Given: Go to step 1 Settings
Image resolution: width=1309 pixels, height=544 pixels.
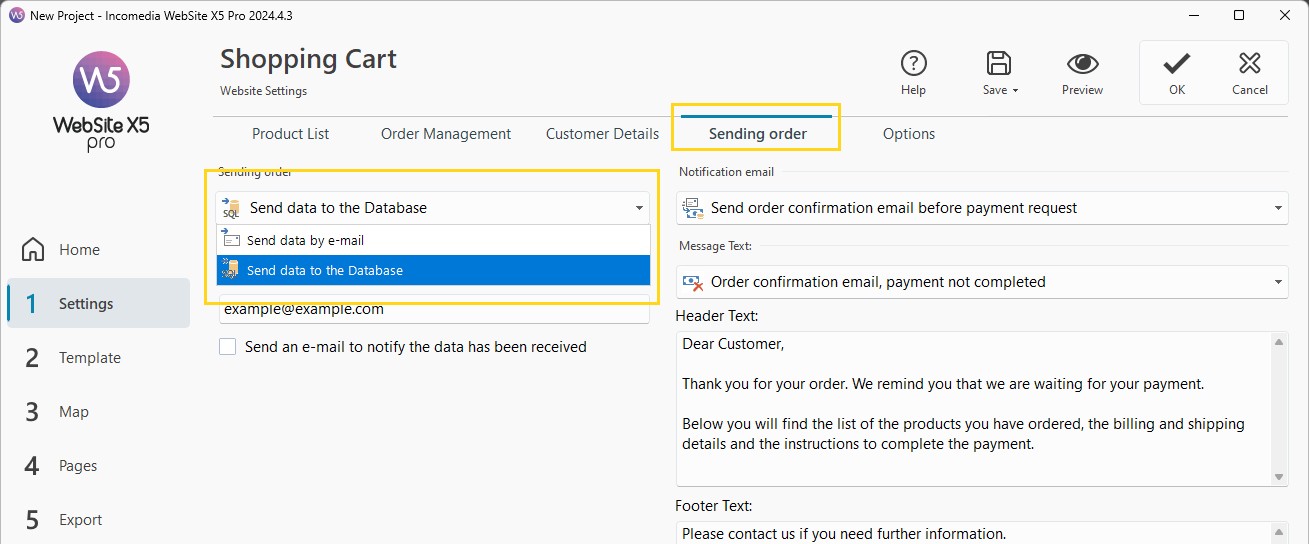Looking at the screenshot, I should 98,303.
